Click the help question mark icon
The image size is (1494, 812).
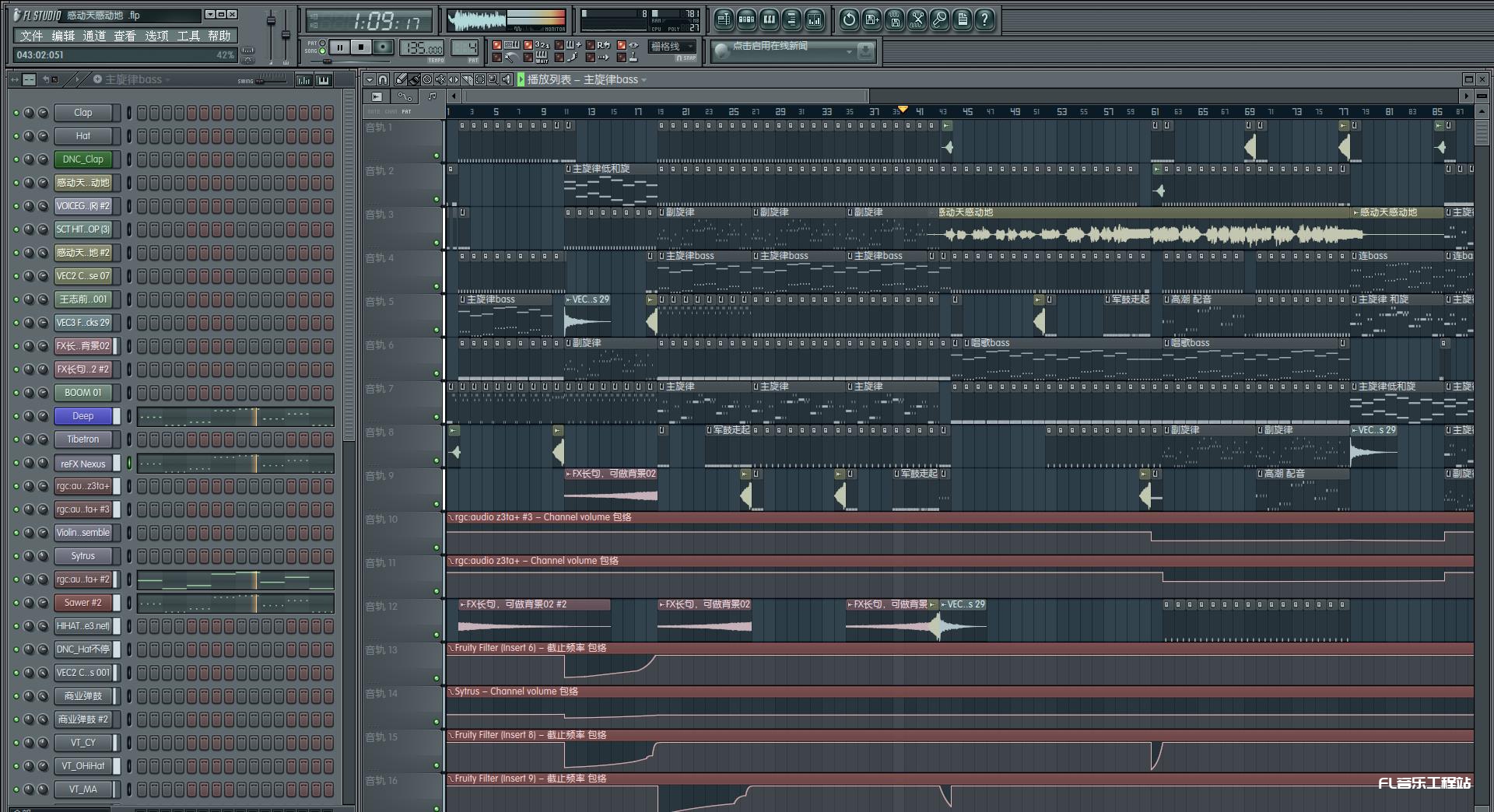click(985, 19)
